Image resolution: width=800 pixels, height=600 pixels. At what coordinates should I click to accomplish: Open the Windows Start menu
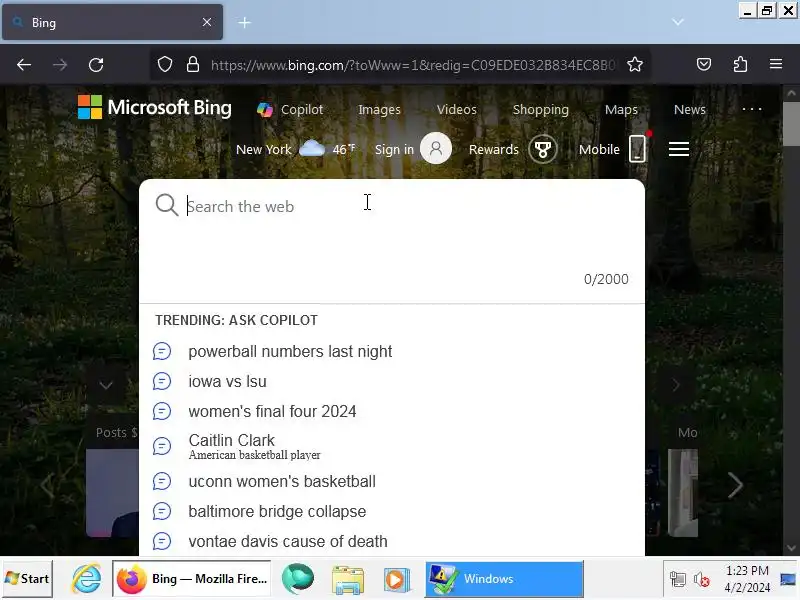click(x=28, y=579)
